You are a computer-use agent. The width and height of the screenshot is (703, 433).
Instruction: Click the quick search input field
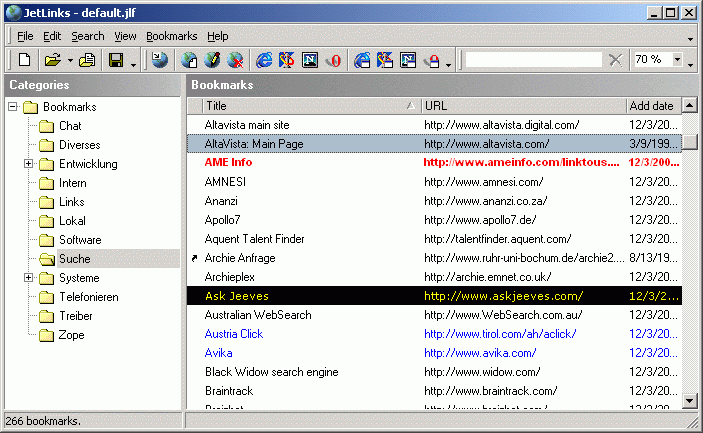[x=534, y=60]
